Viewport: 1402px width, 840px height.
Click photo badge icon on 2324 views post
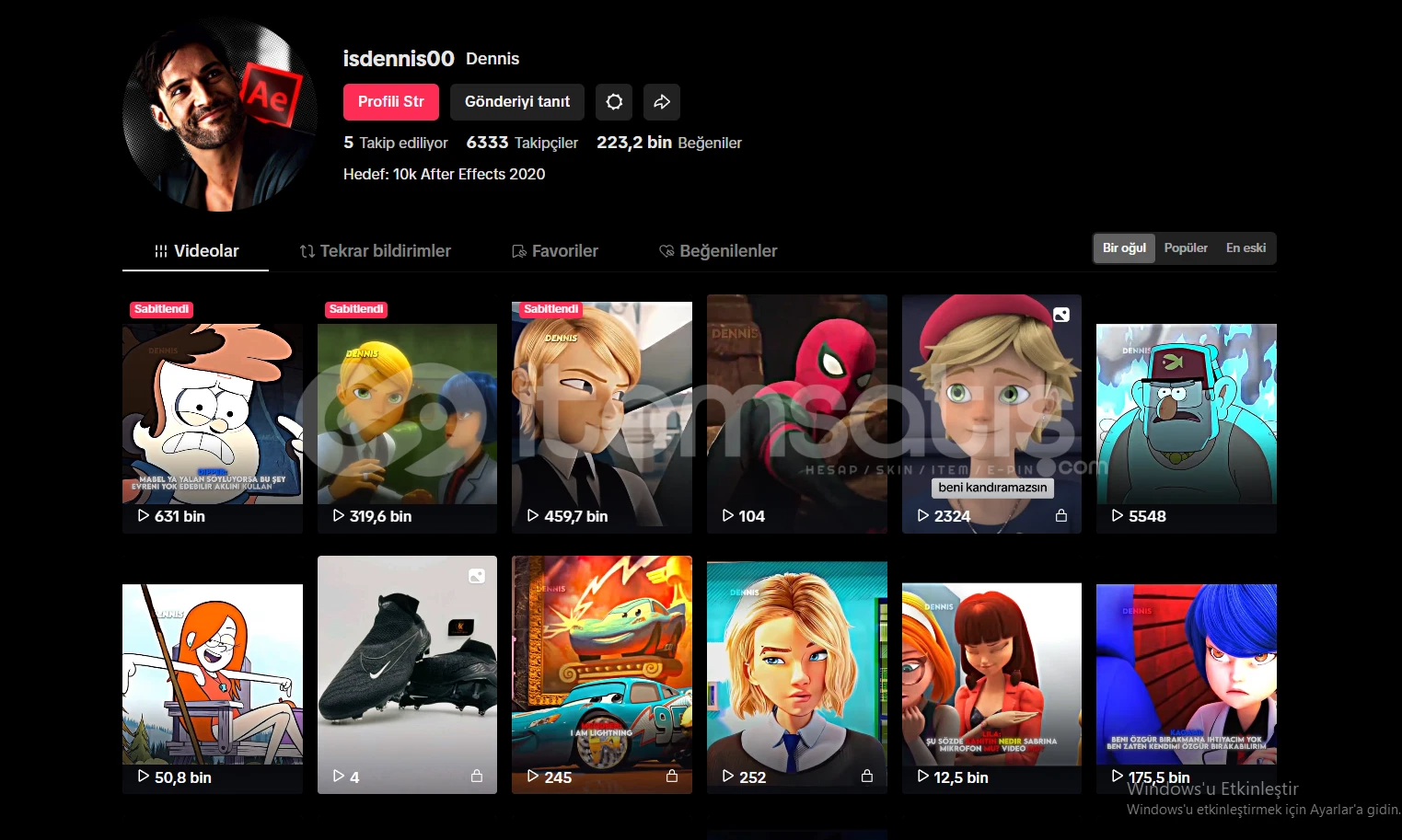[x=1061, y=315]
